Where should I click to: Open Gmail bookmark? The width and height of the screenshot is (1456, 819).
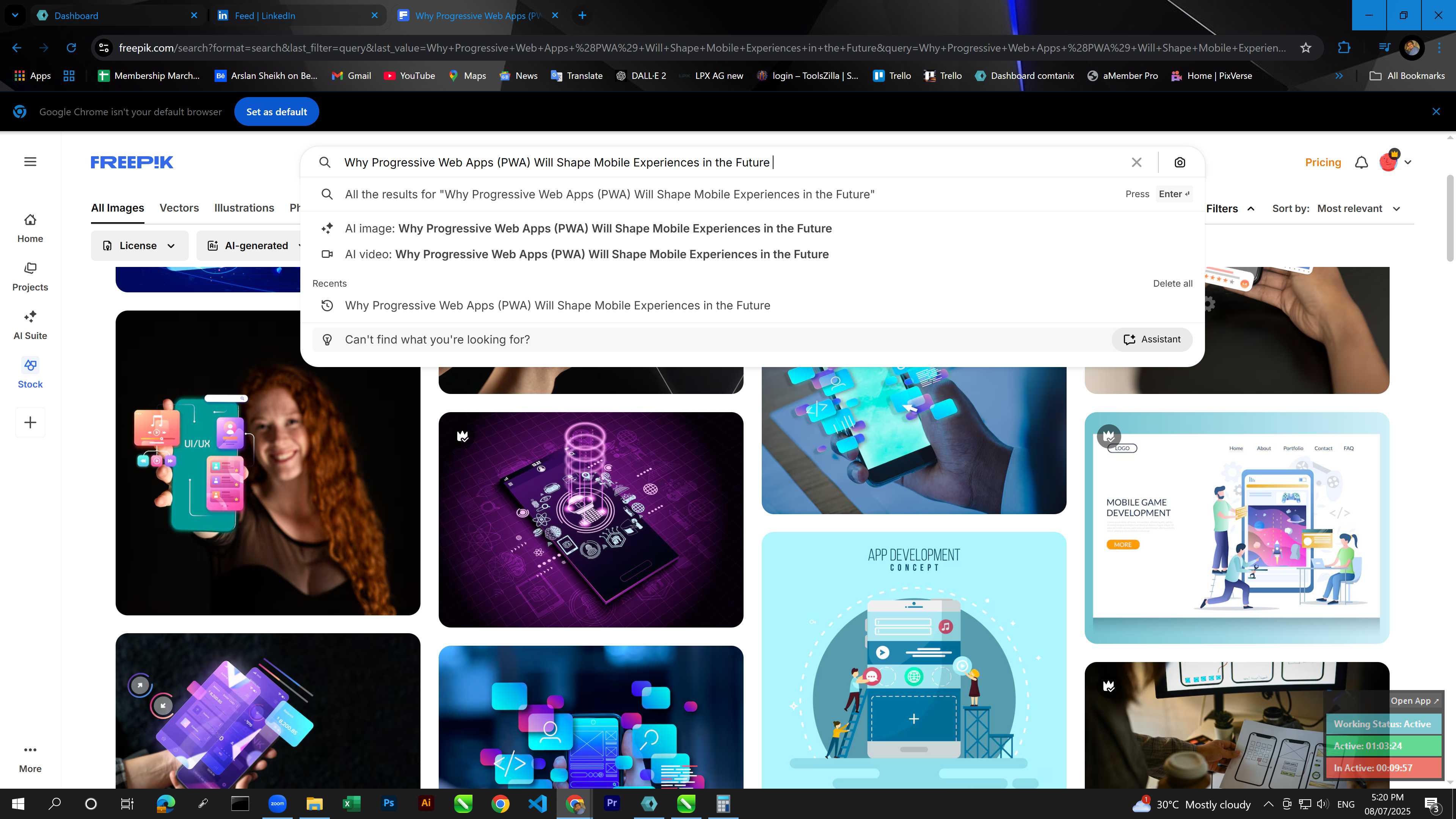point(351,76)
